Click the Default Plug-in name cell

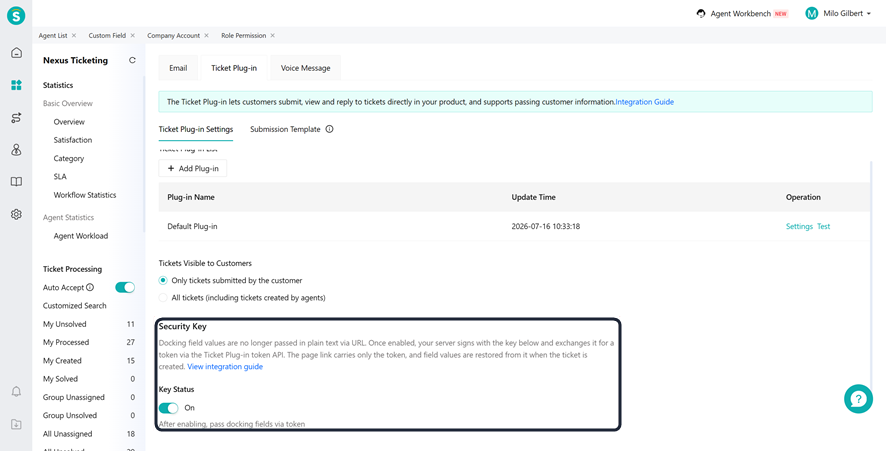(192, 227)
